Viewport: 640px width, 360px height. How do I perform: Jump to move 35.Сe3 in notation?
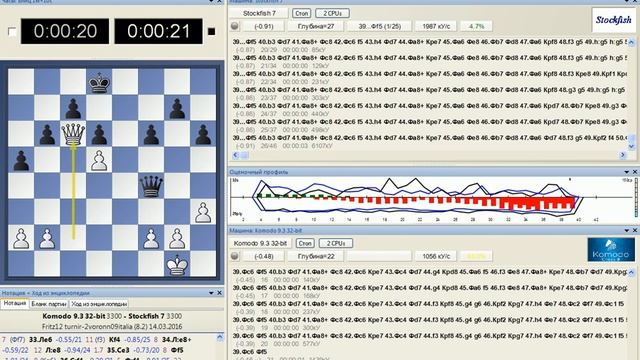click(x=118, y=350)
